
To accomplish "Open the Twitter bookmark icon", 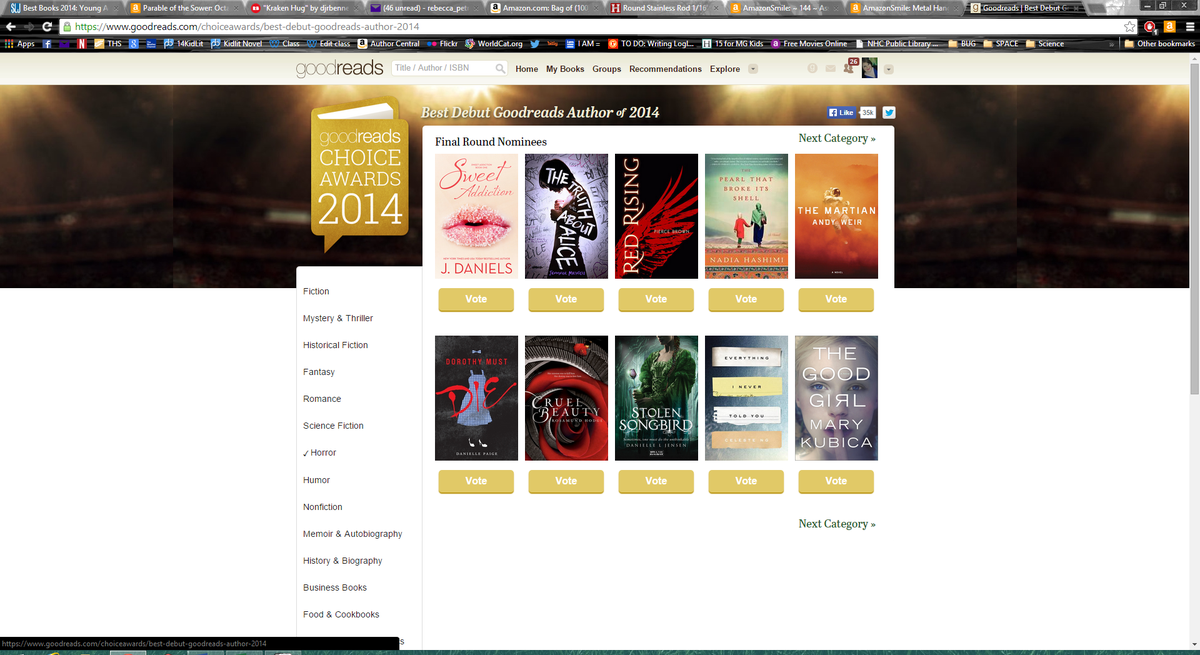I will click(536, 44).
